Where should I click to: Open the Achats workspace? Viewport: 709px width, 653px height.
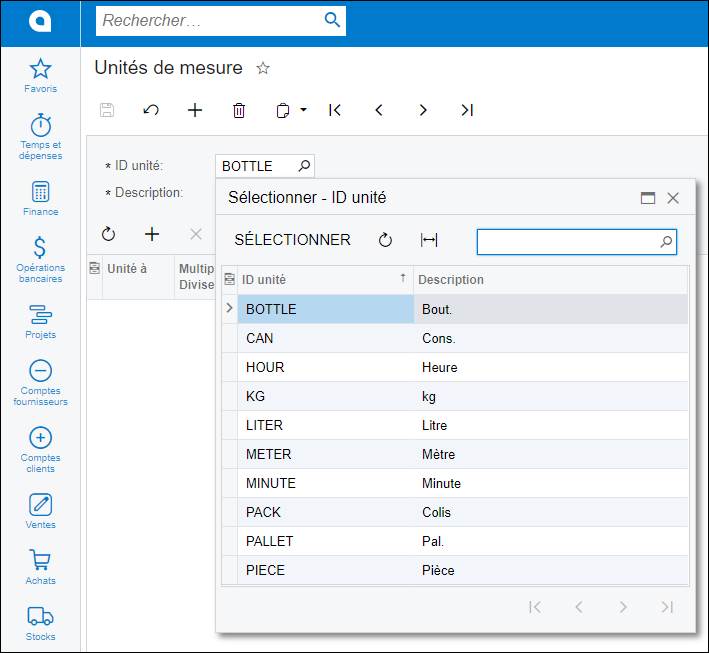(x=40, y=567)
